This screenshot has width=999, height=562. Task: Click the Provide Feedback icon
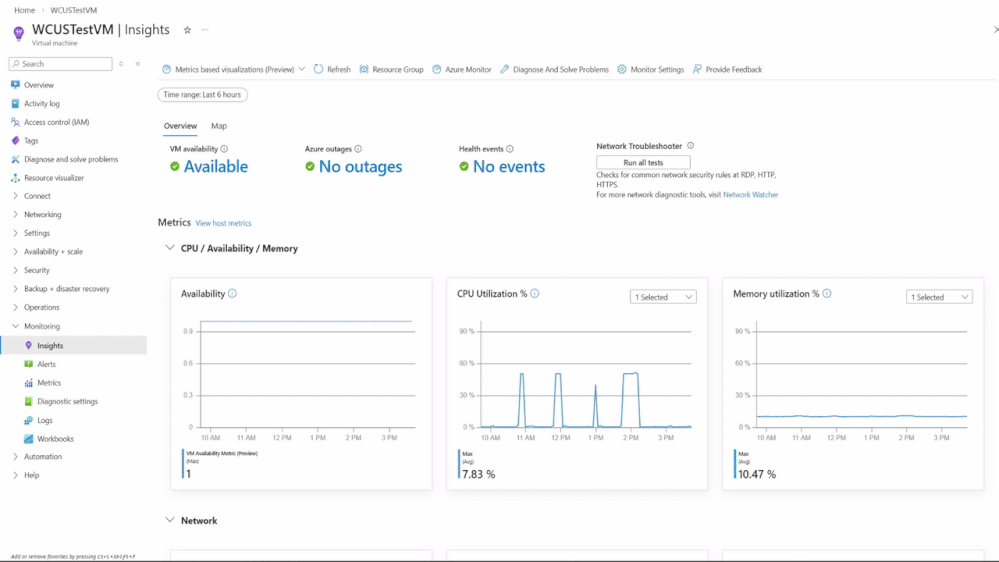[697, 69]
